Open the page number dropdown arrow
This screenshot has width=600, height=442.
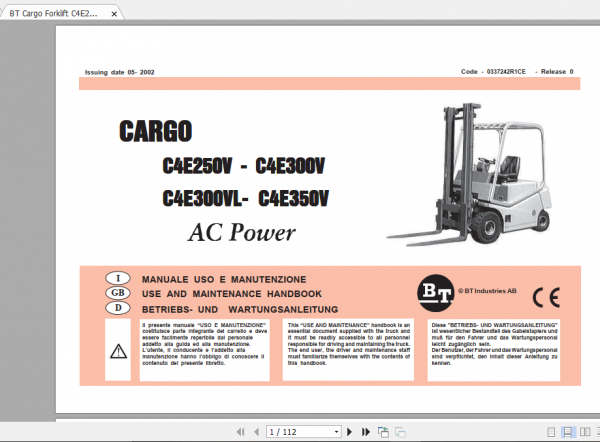coord(336,432)
